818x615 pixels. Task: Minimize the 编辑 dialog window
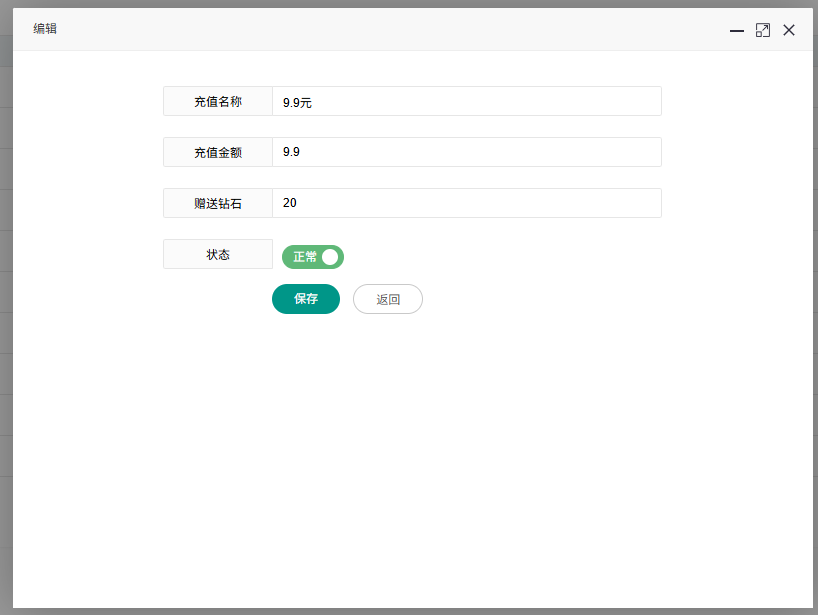[737, 31]
